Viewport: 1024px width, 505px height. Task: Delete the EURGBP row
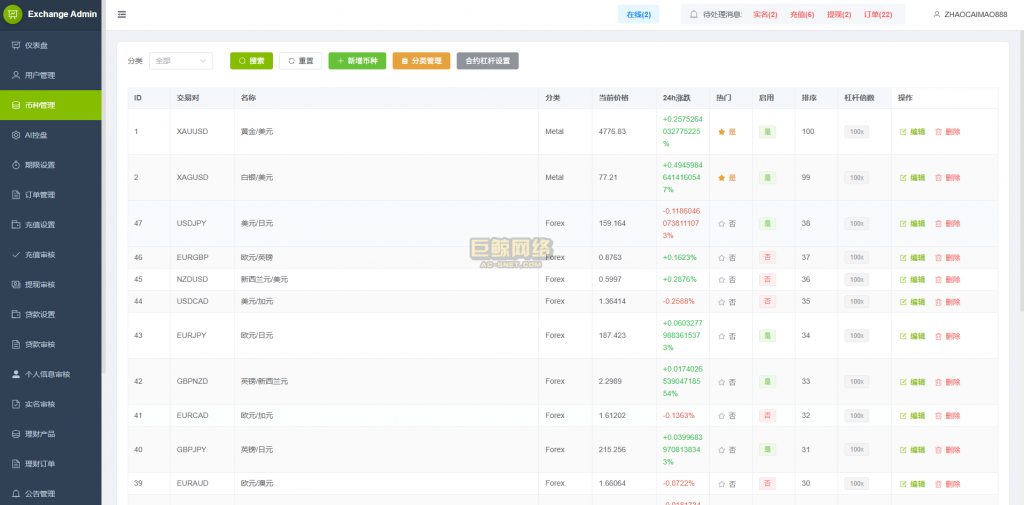click(x=948, y=257)
